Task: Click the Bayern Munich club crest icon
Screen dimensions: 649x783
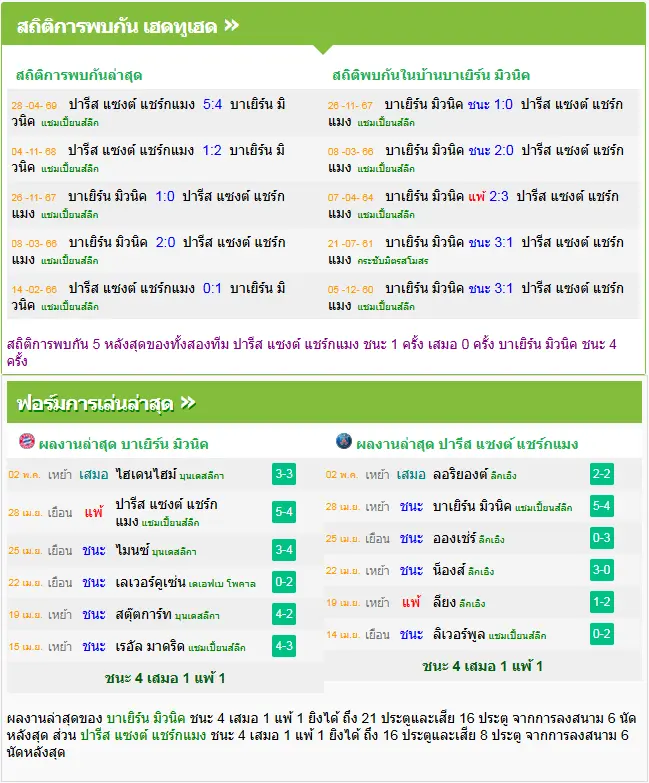Action: (x=26, y=441)
